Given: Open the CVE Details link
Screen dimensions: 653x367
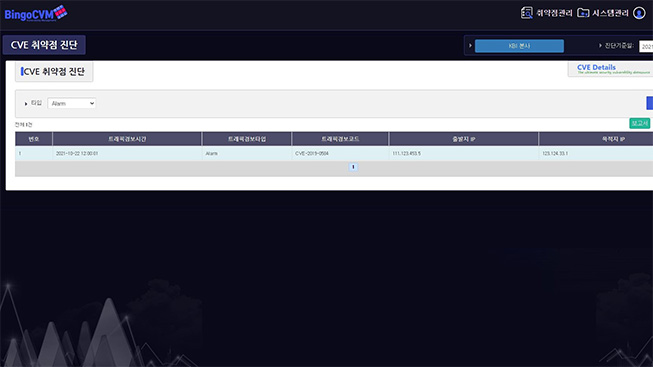Looking at the screenshot, I should 611,69.
